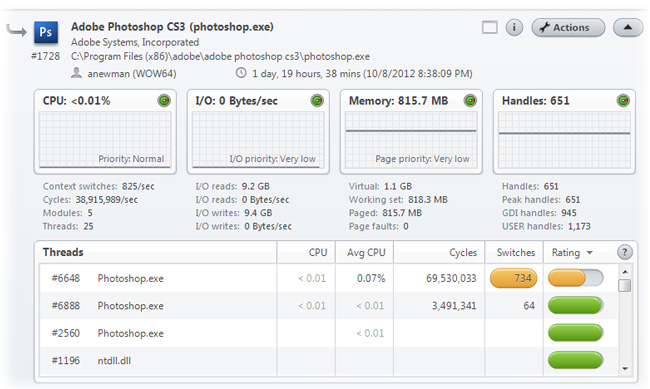Click the photoshop.exe file path text
The height and width of the screenshot is (389, 650).
point(220,56)
